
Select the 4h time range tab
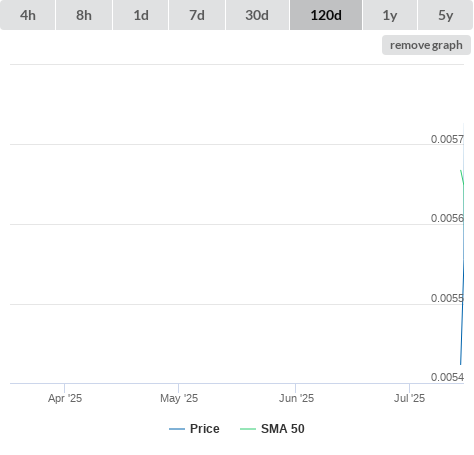[x=28, y=15]
